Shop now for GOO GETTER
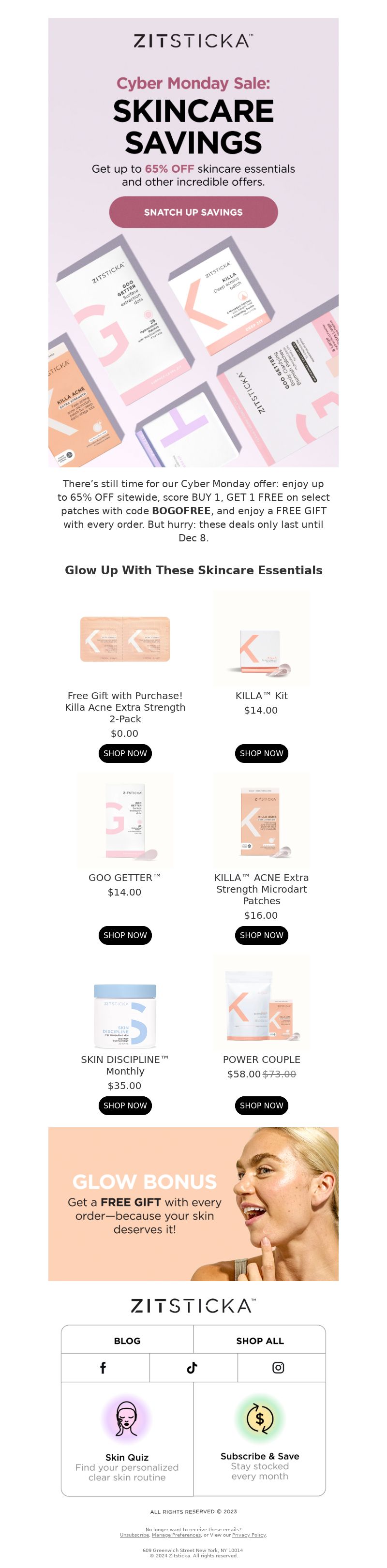This screenshot has width=387, height=1568. (125, 935)
